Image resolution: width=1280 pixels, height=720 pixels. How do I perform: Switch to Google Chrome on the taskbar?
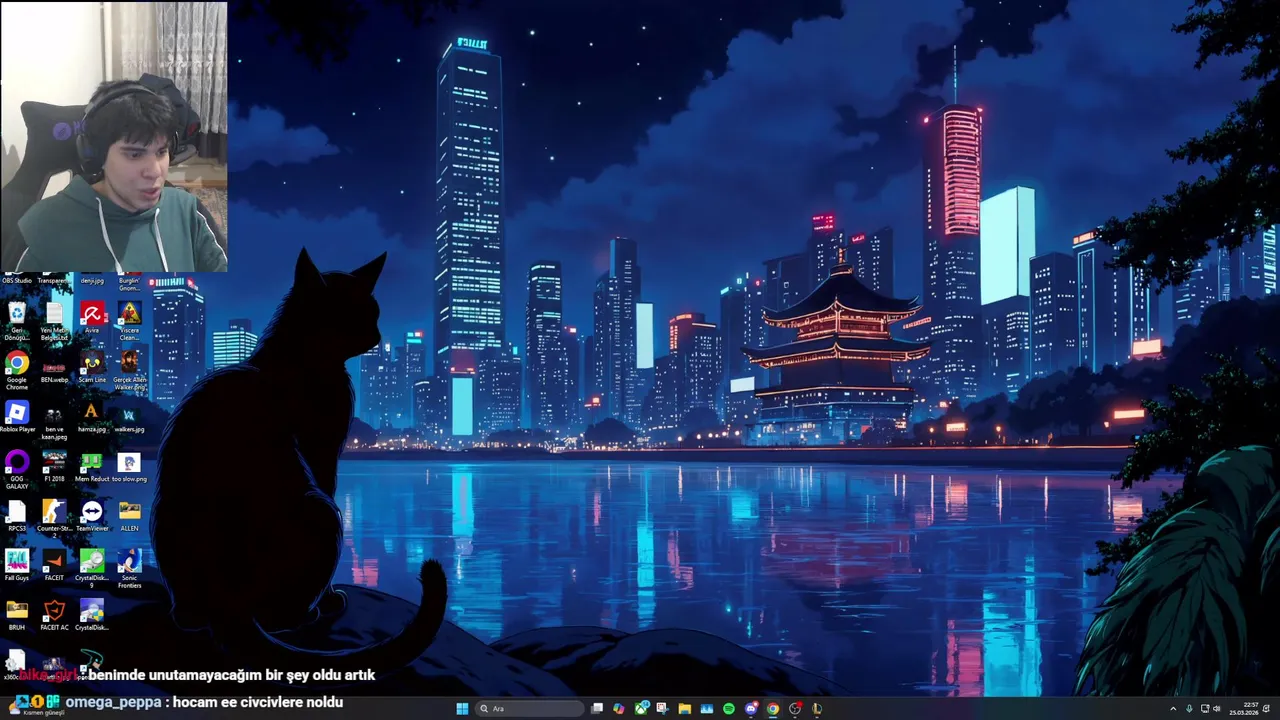[x=773, y=709]
